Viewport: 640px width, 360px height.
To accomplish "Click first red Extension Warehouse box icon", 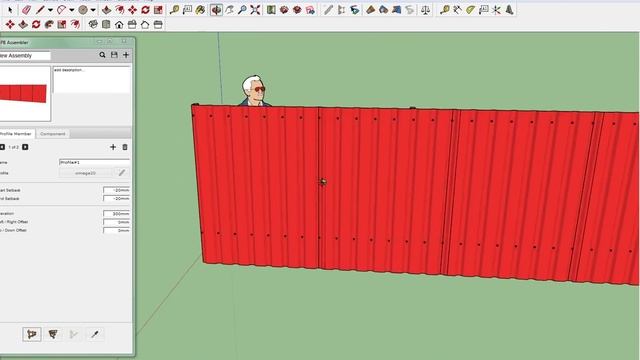I will tap(284, 10).
